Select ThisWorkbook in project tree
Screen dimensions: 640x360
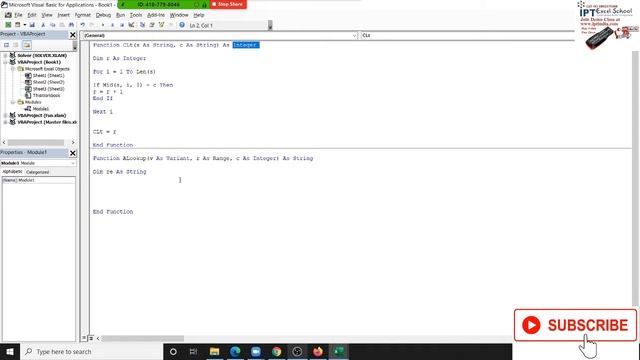[46, 96]
